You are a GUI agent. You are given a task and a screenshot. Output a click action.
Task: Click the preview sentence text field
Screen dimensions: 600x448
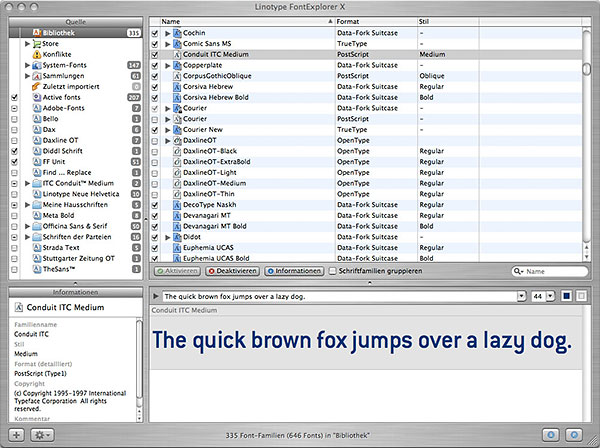[x=340, y=296]
